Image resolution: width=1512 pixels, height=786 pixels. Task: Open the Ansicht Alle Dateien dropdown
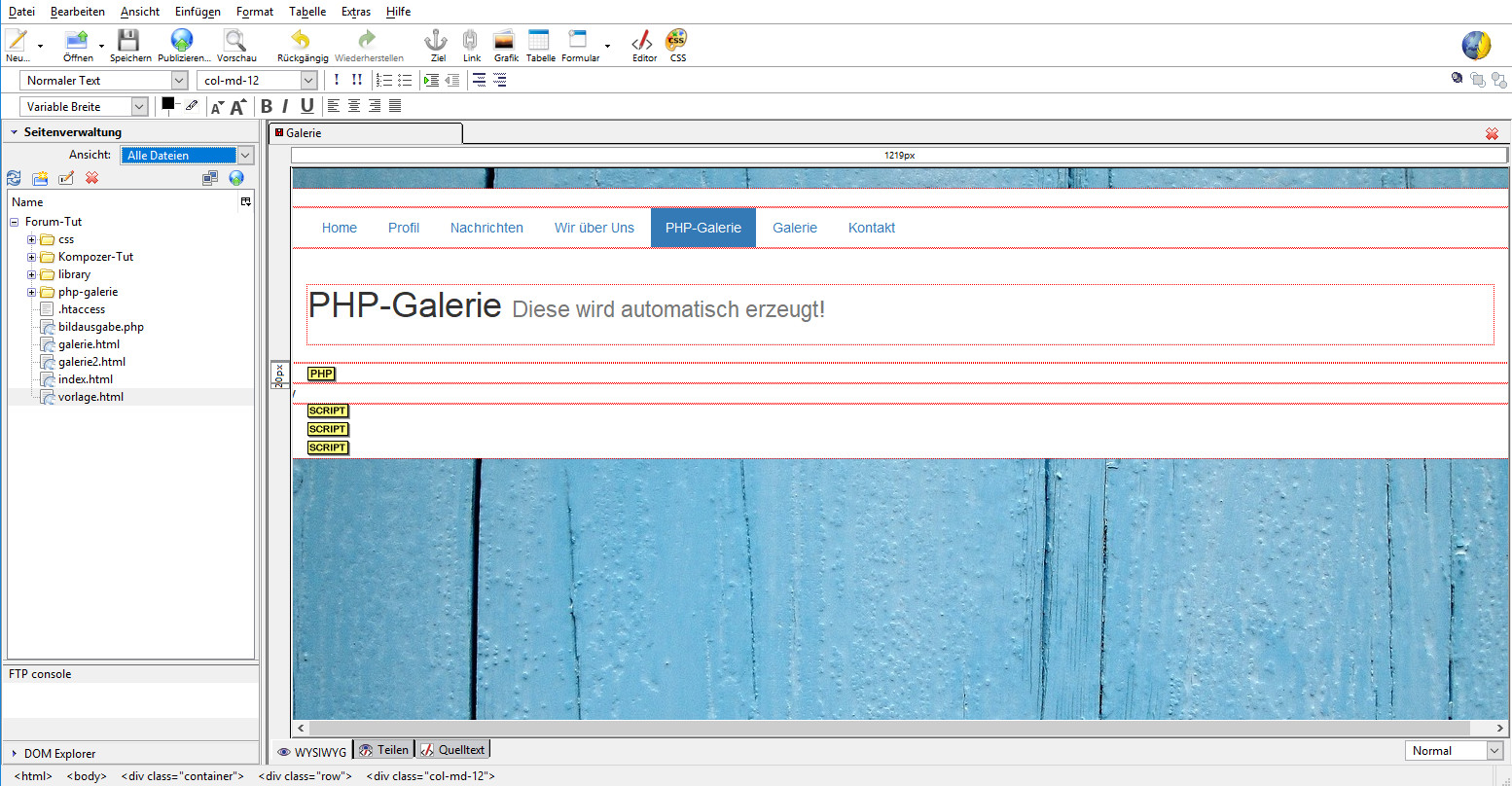click(188, 156)
